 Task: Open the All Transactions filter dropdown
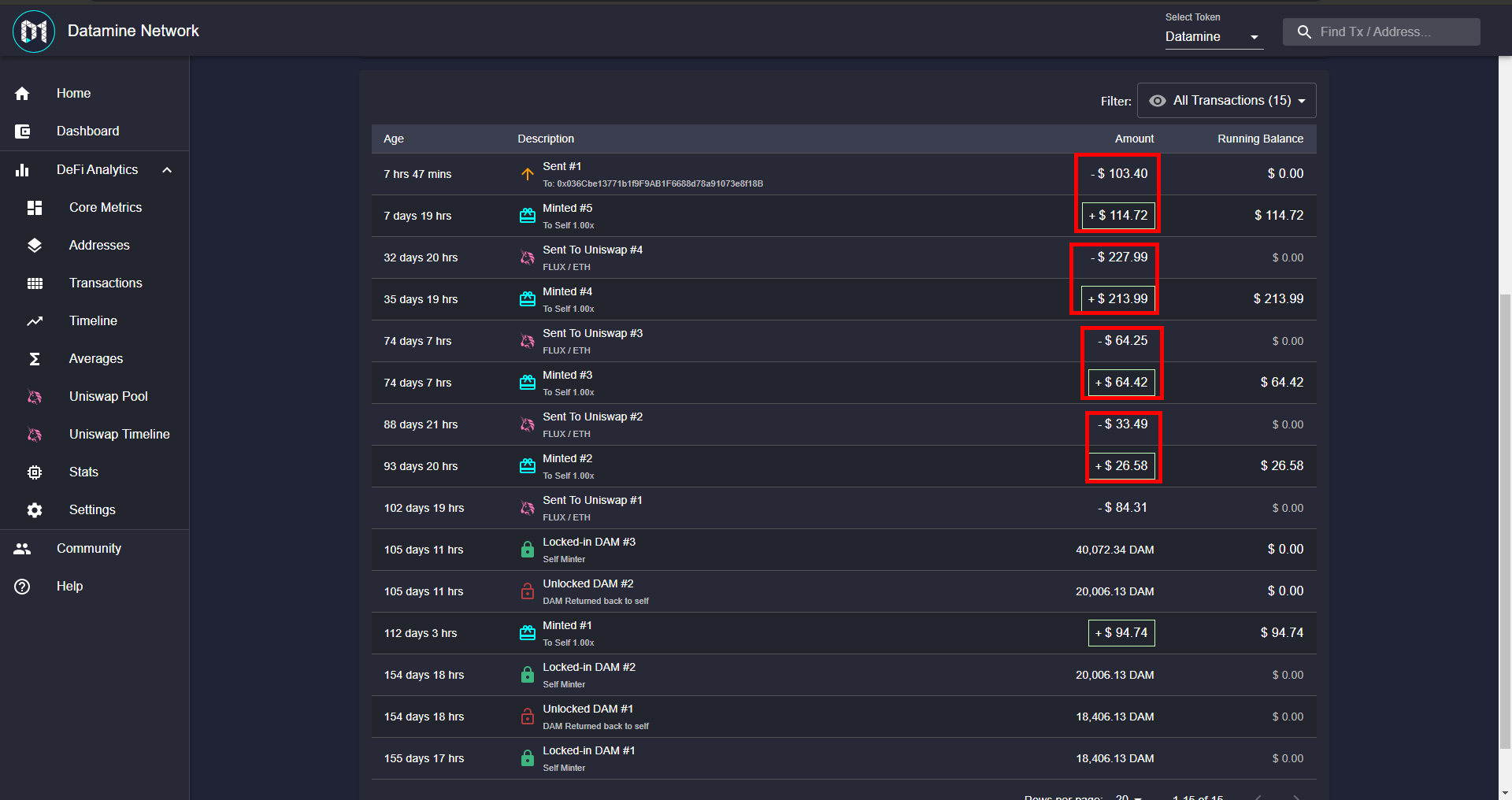(x=1227, y=101)
